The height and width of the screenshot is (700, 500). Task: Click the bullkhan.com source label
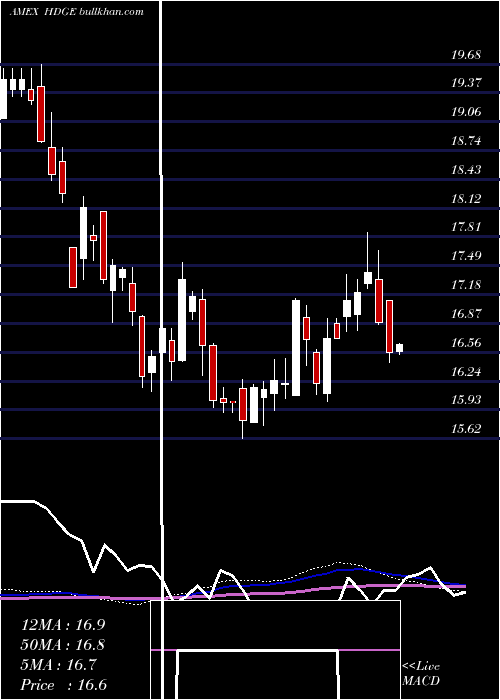point(111,12)
